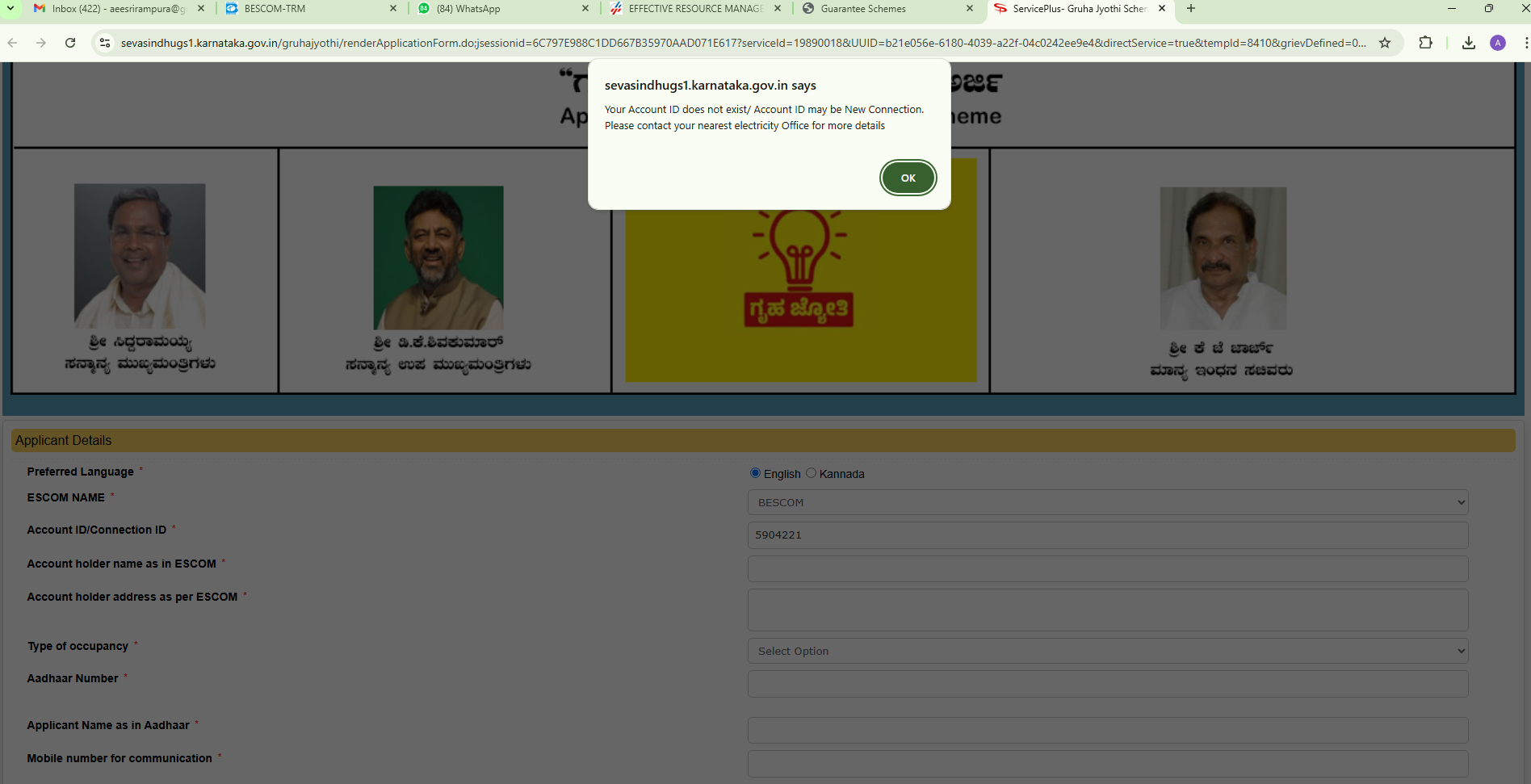Viewport: 1531px width, 784px height.
Task: Open the downloads panel
Action: [1469, 43]
